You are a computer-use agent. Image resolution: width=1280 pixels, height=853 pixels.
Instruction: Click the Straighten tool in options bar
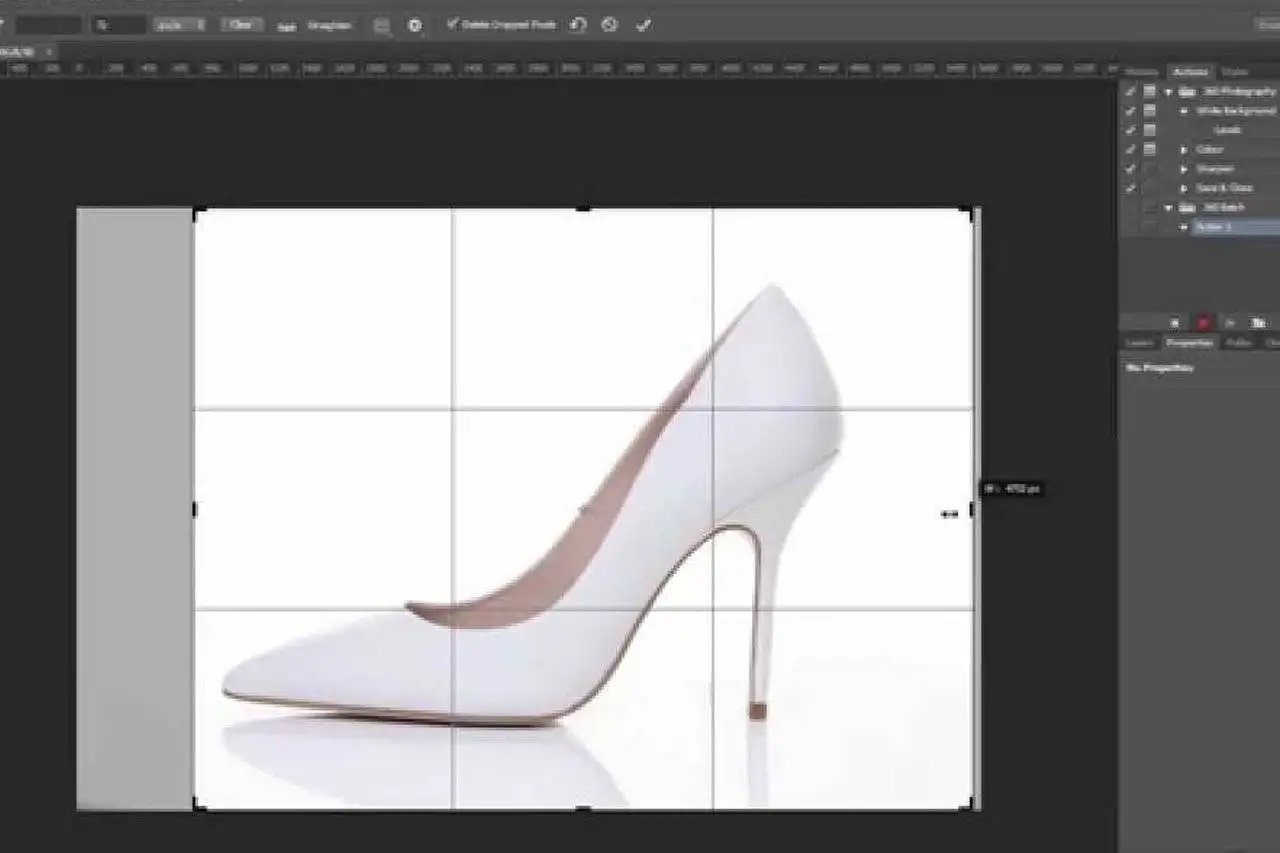[x=319, y=26]
